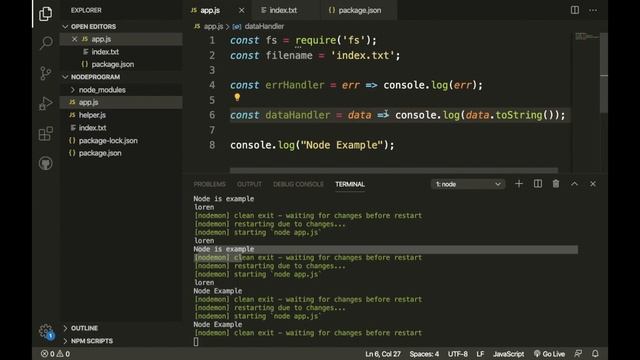The width and height of the screenshot is (640, 360).
Task: Open the terminal selector dropdown '1: node'
Action: [x=468, y=184]
